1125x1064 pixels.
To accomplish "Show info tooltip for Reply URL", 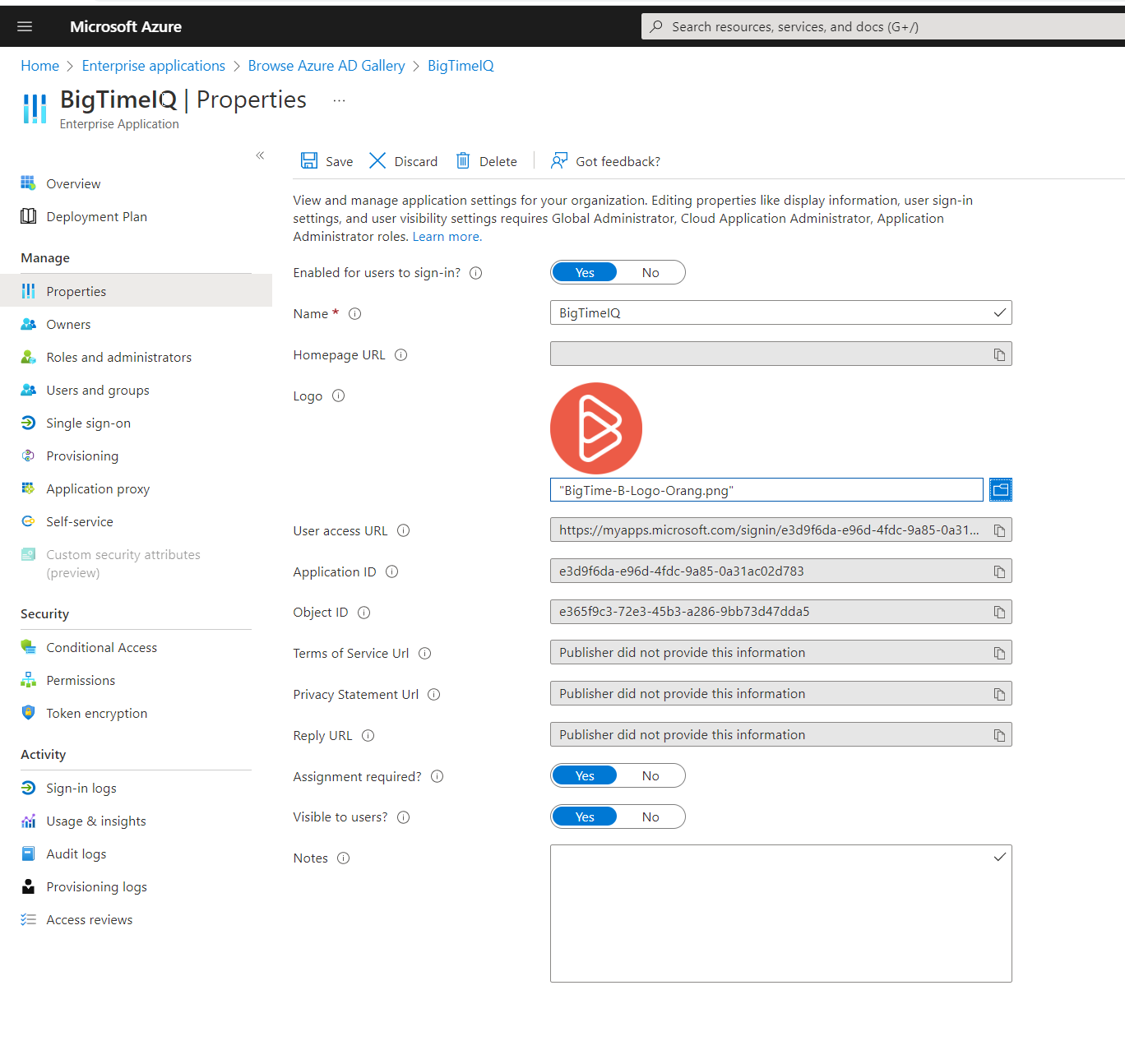I will click(368, 736).
